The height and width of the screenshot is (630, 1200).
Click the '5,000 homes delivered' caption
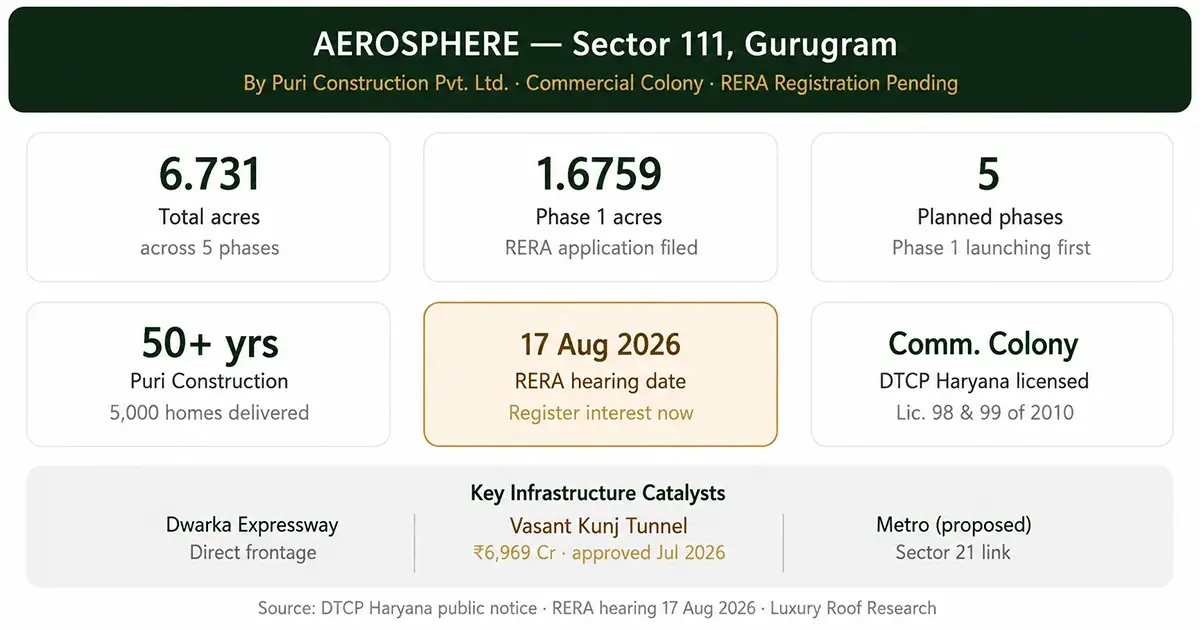209,412
